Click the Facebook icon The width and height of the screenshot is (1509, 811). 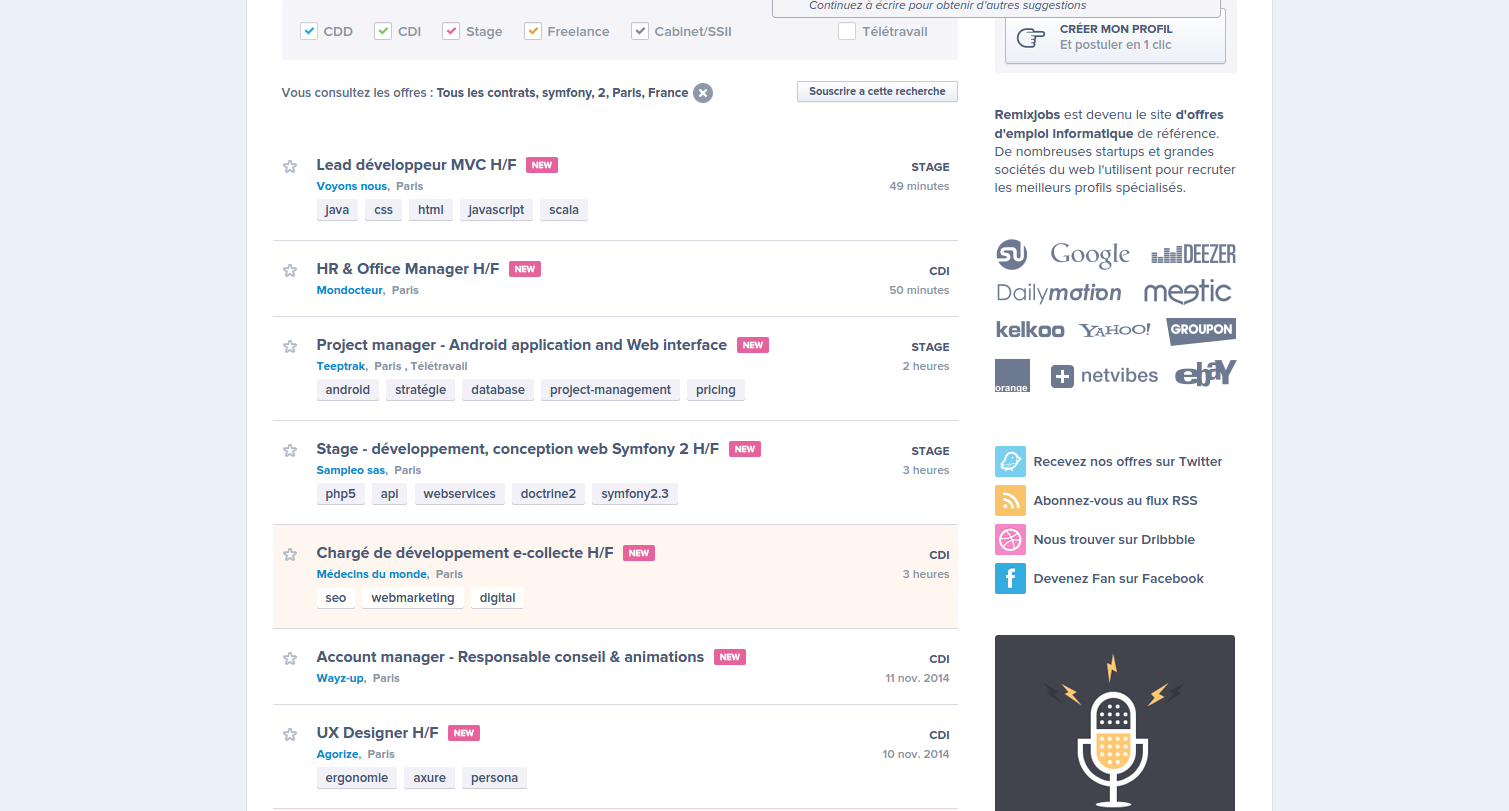1010,578
